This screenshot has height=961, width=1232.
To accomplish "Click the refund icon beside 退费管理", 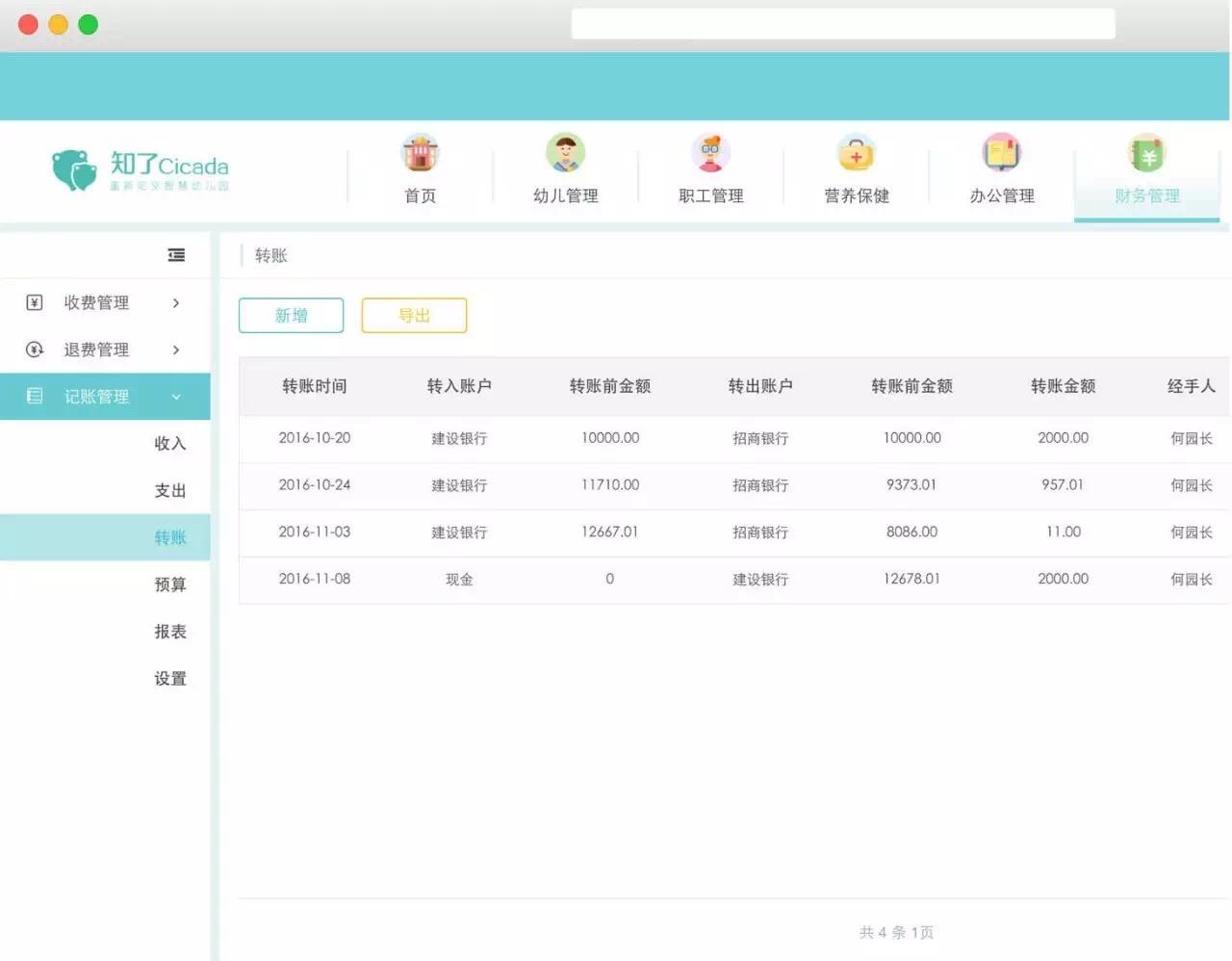I will coord(35,350).
